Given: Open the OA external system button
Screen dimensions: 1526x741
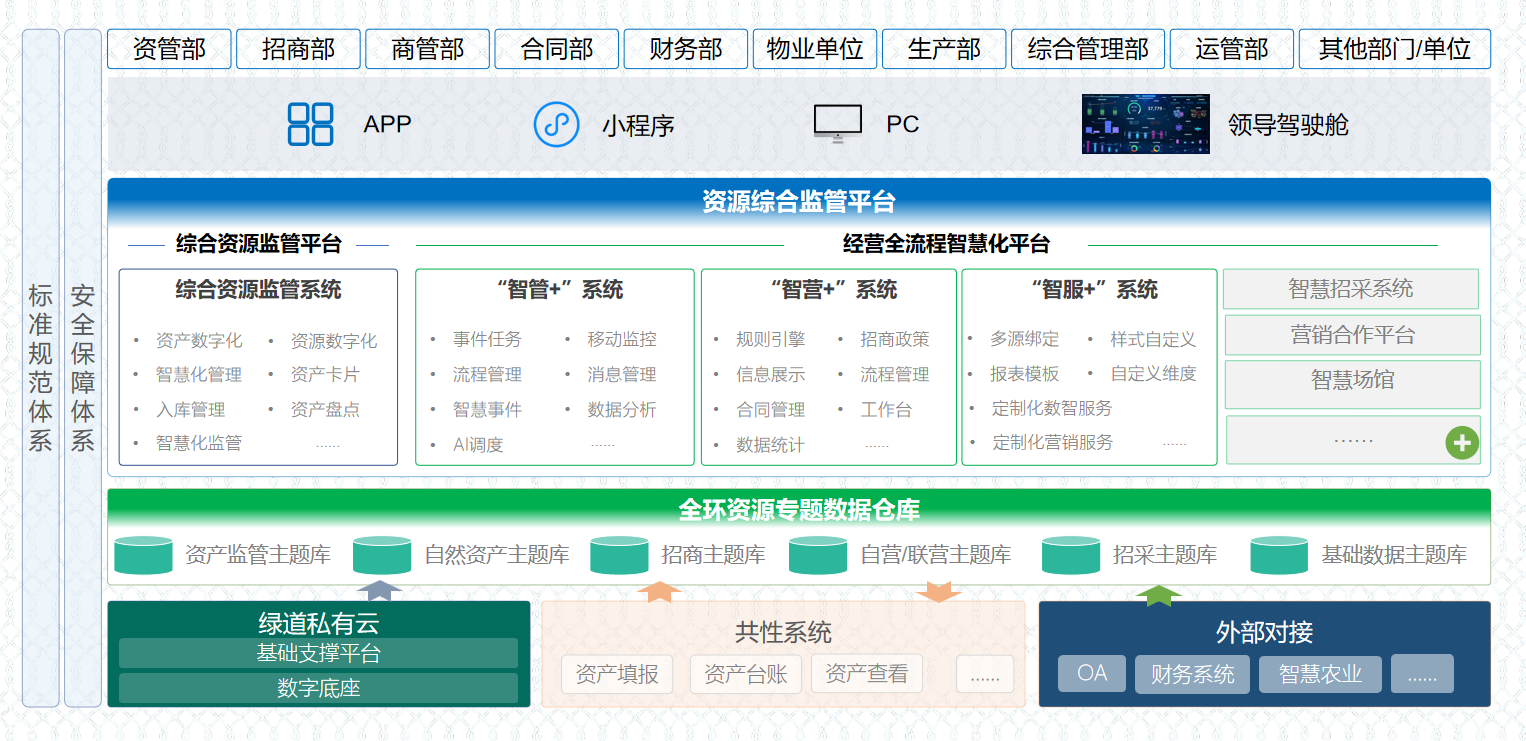Looking at the screenshot, I should 1092,674.
